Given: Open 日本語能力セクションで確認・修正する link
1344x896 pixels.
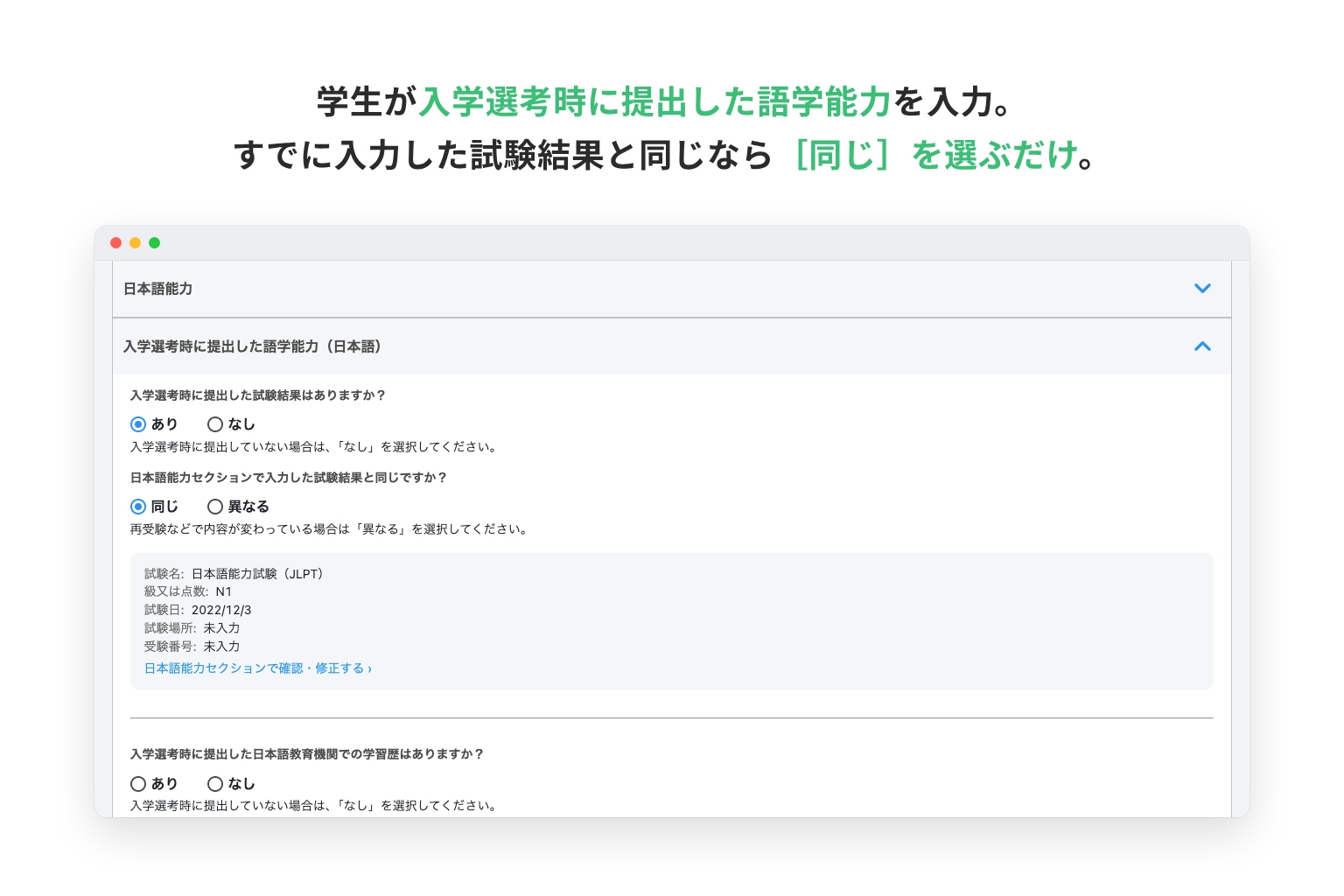Looking at the screenshot, I should coord(258,668).
